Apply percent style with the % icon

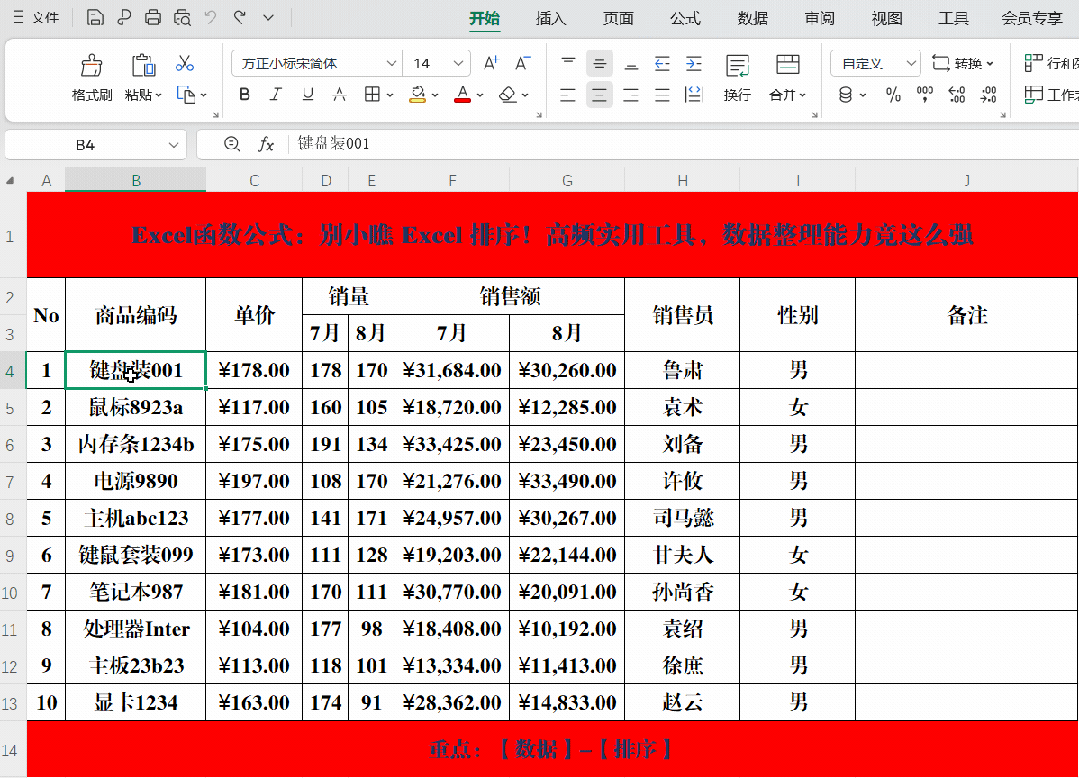893,94
